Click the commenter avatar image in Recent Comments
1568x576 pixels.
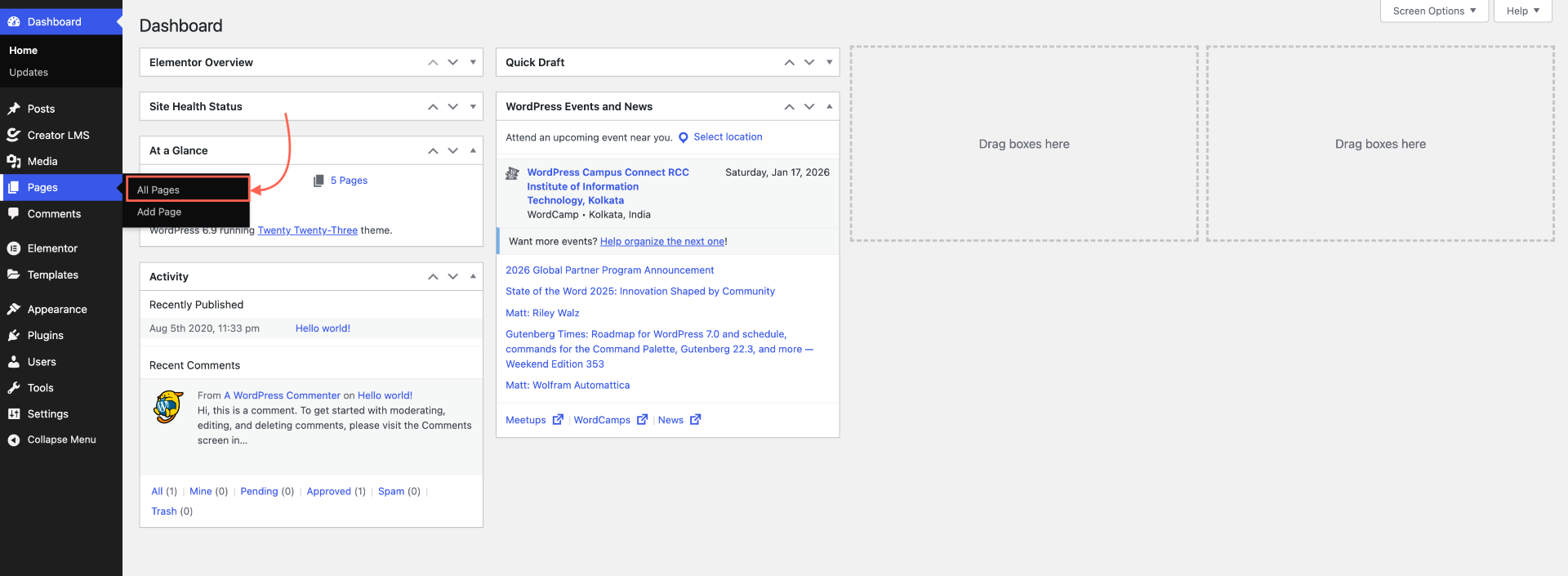tap(168, 406)
